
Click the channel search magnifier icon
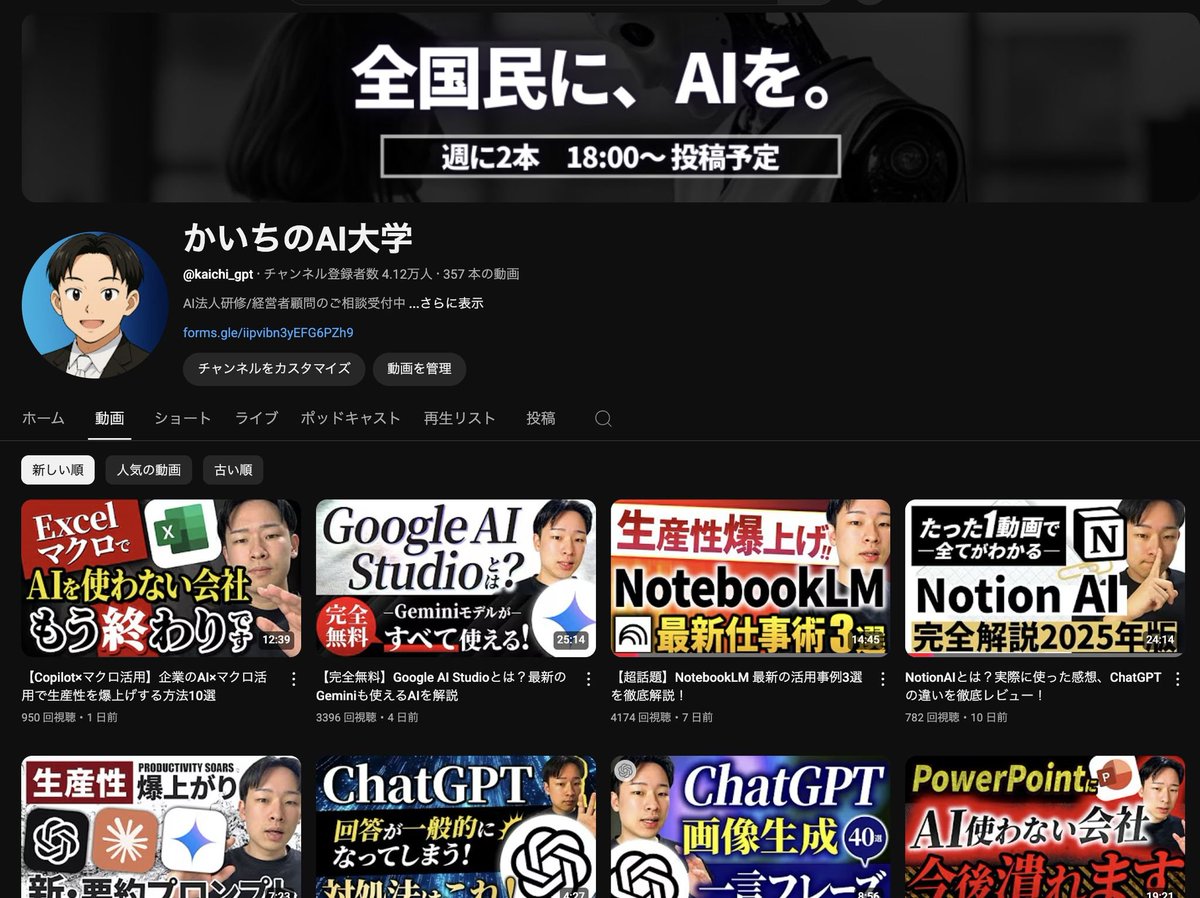(x=603, y=419)
